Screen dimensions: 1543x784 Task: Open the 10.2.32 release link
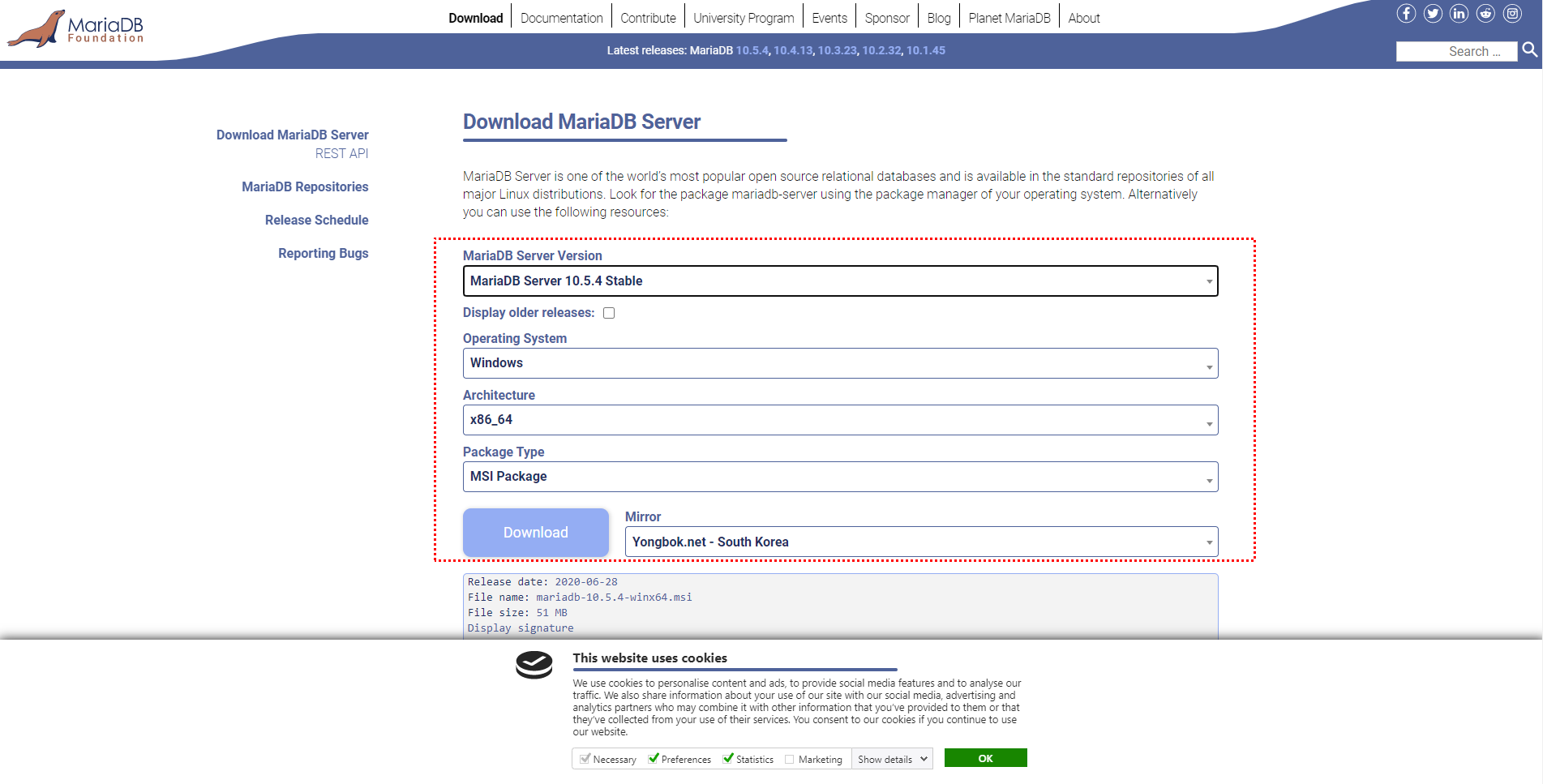coord(881,50)
